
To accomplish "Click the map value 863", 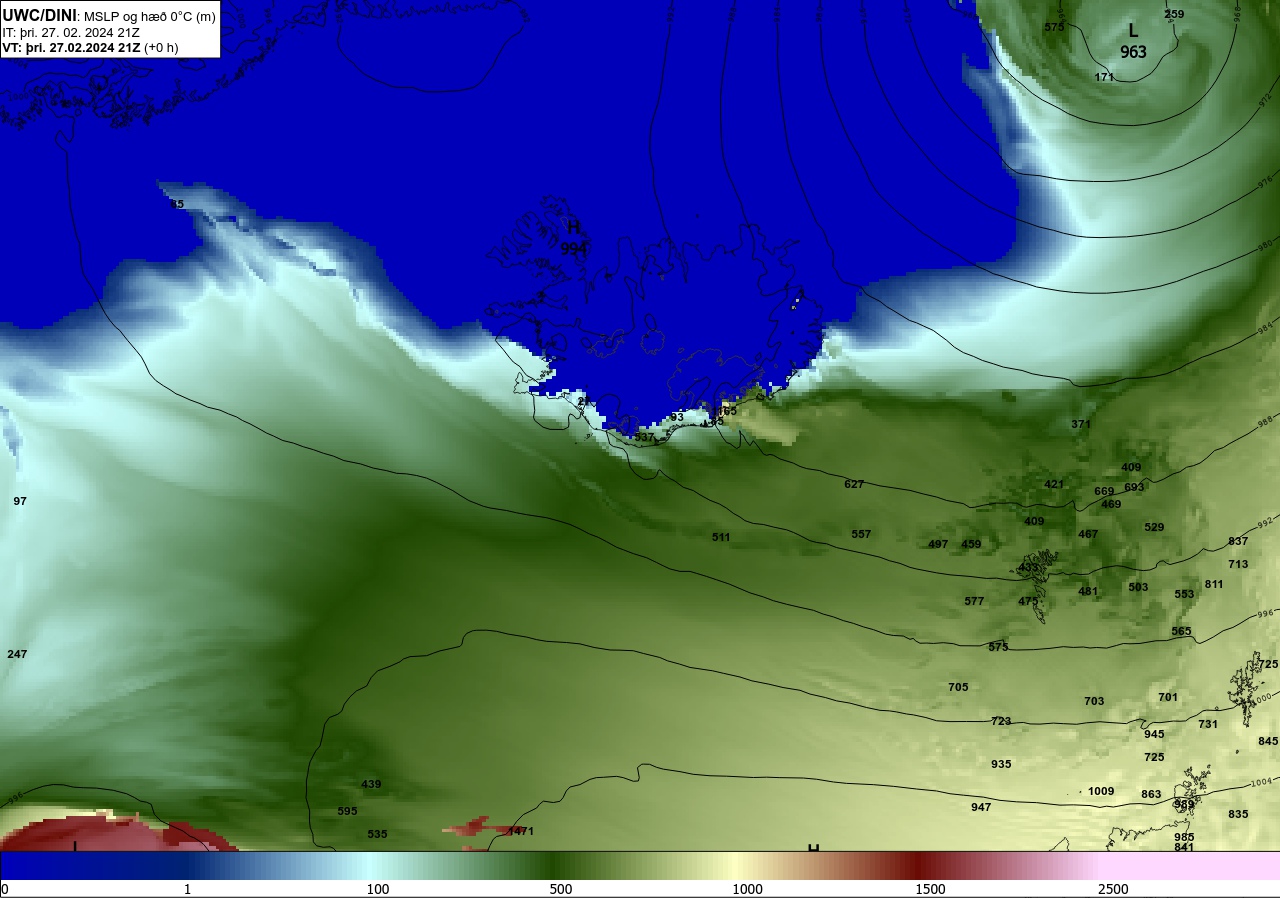I will (x=1151, y=794).
